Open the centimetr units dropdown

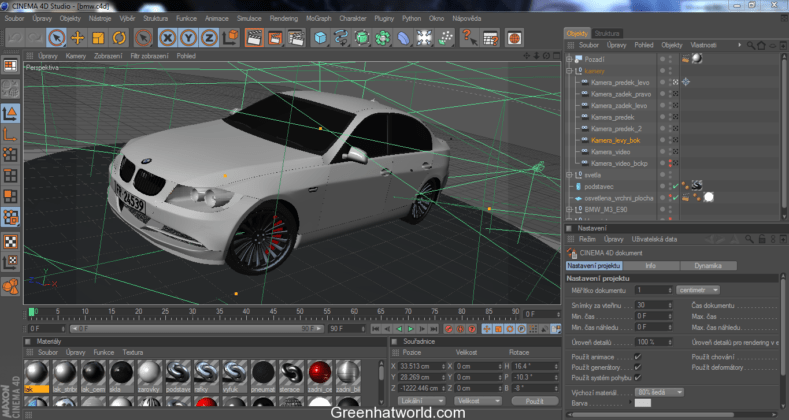tap(698, 290)
